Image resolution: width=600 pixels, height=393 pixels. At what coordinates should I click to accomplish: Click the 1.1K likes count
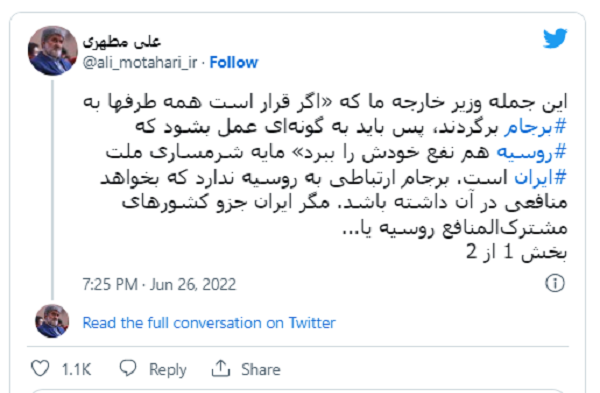[76, 369]
